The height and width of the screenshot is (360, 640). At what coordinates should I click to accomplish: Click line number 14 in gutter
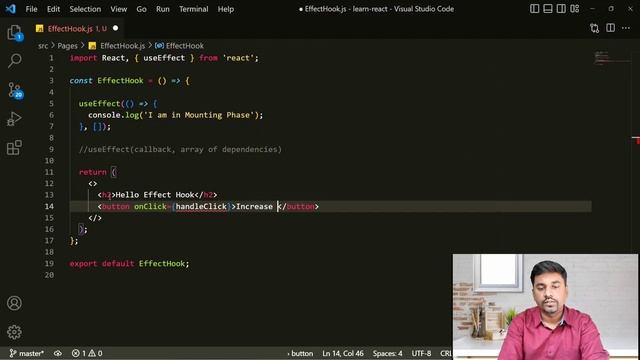click(x=49, y=206)
